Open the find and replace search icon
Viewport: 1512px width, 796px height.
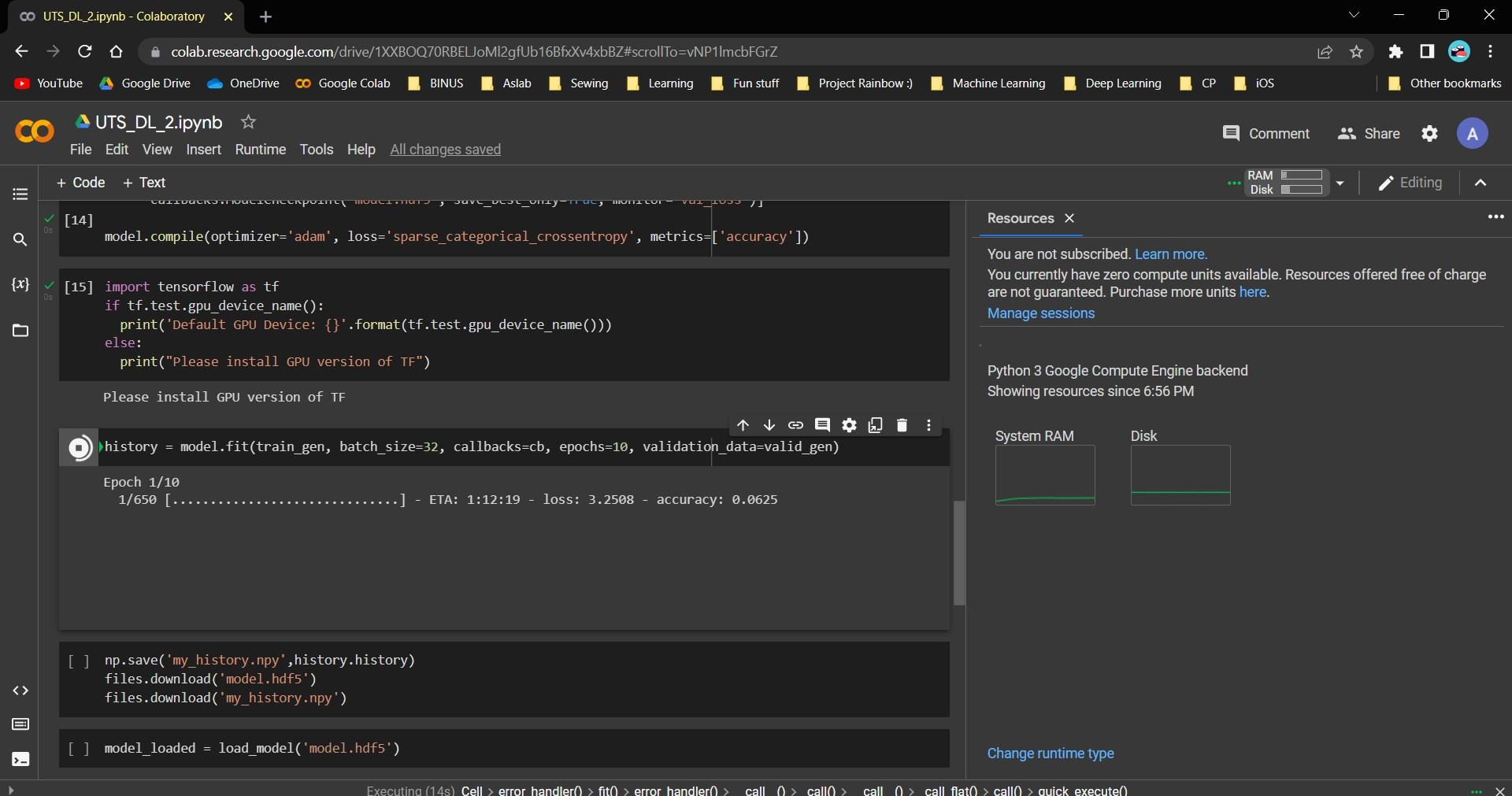pyautogui.click(x=20, y=239)
